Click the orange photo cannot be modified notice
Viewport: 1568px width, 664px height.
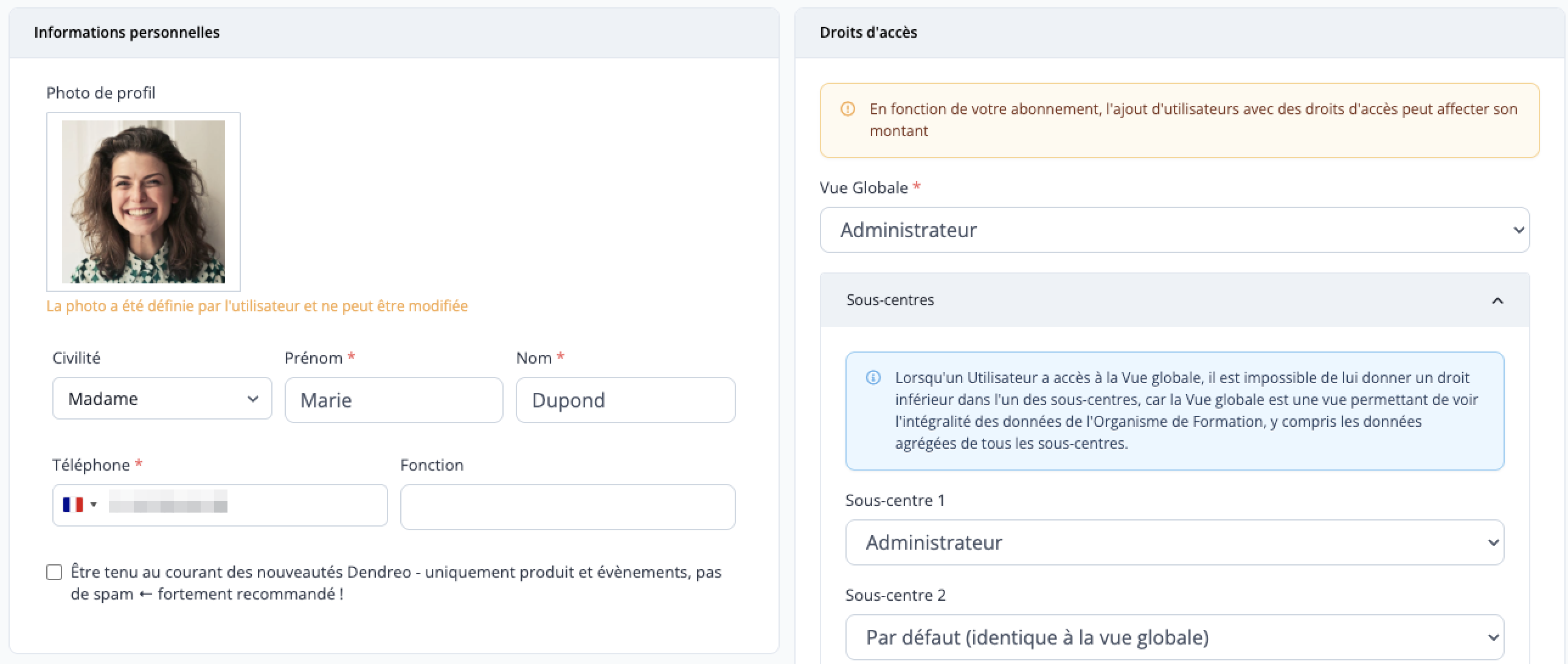[257, 305]
